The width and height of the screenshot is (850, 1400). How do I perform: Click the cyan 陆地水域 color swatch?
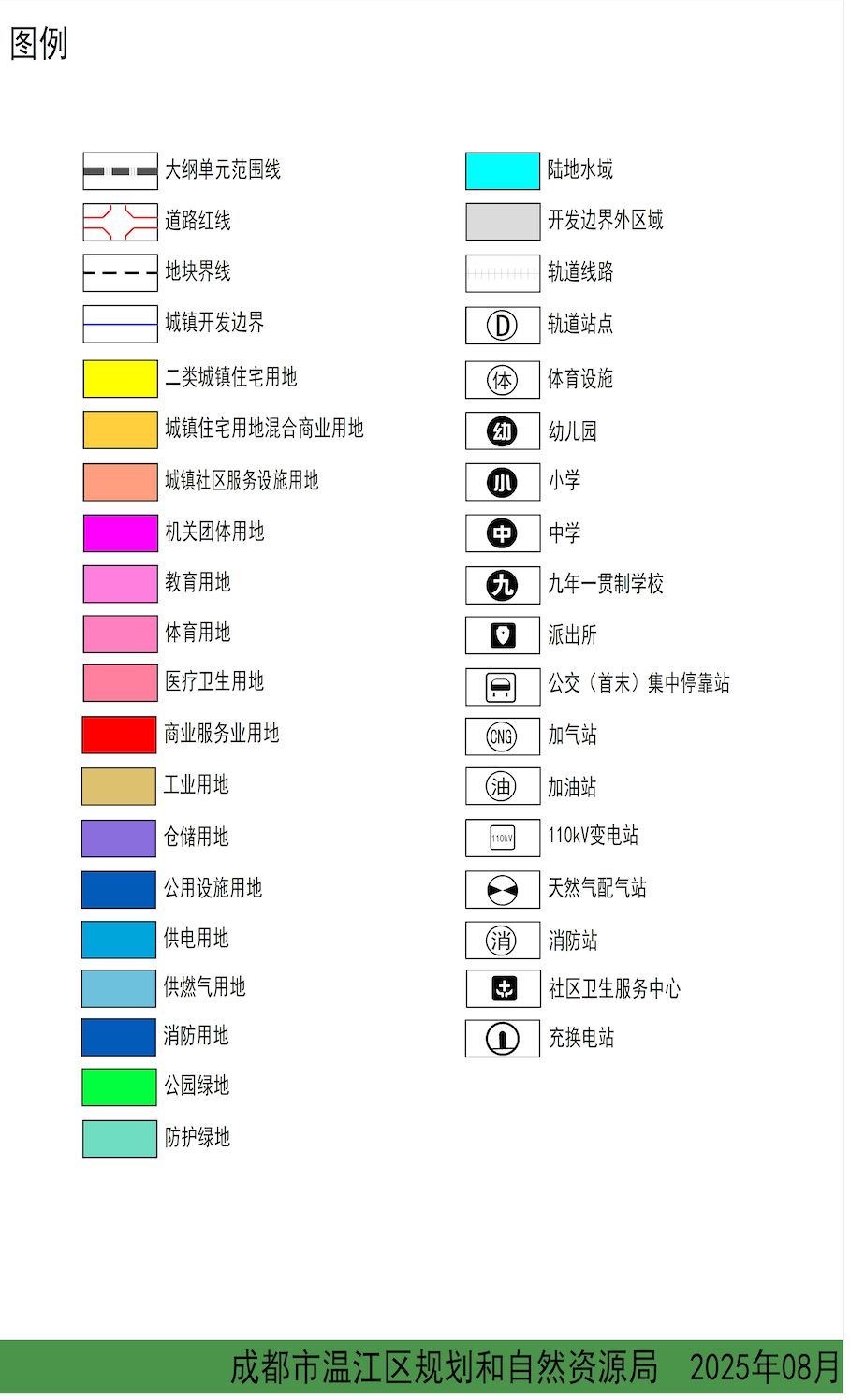tap(503, 171)
